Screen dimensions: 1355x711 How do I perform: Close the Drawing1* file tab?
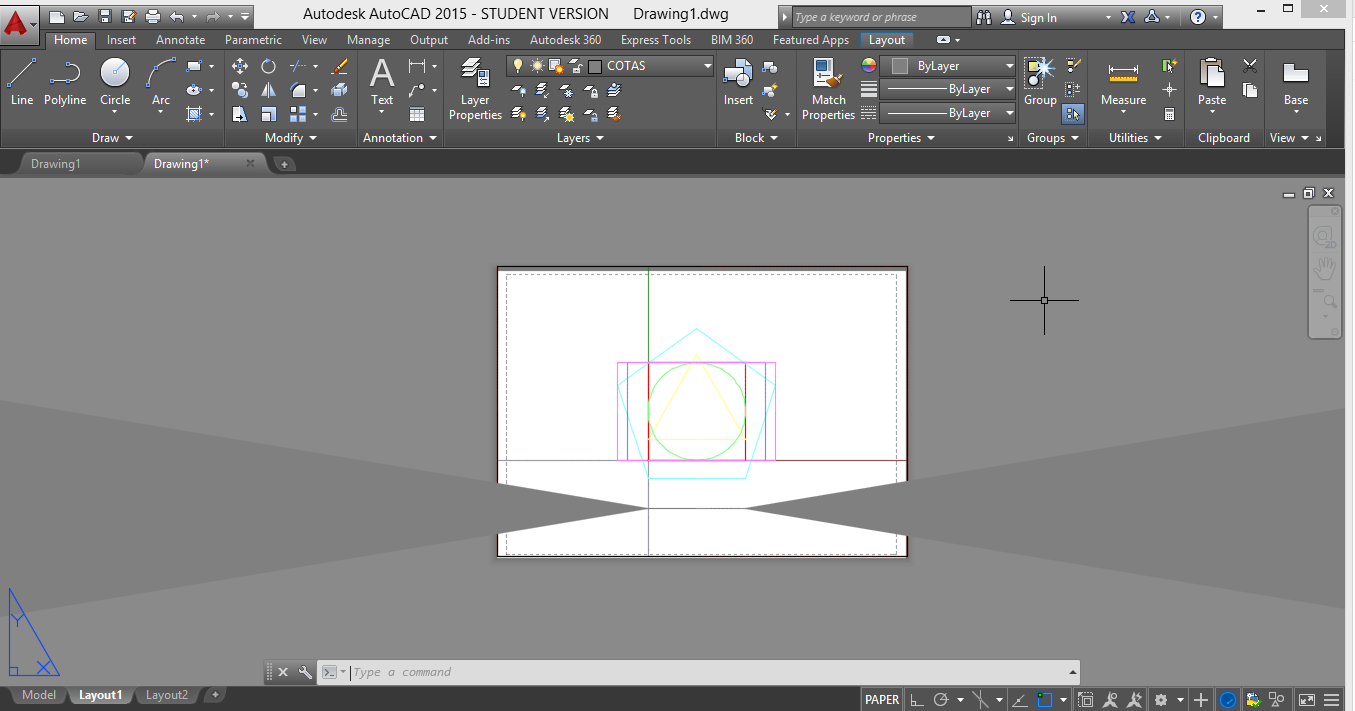point(250,163)
